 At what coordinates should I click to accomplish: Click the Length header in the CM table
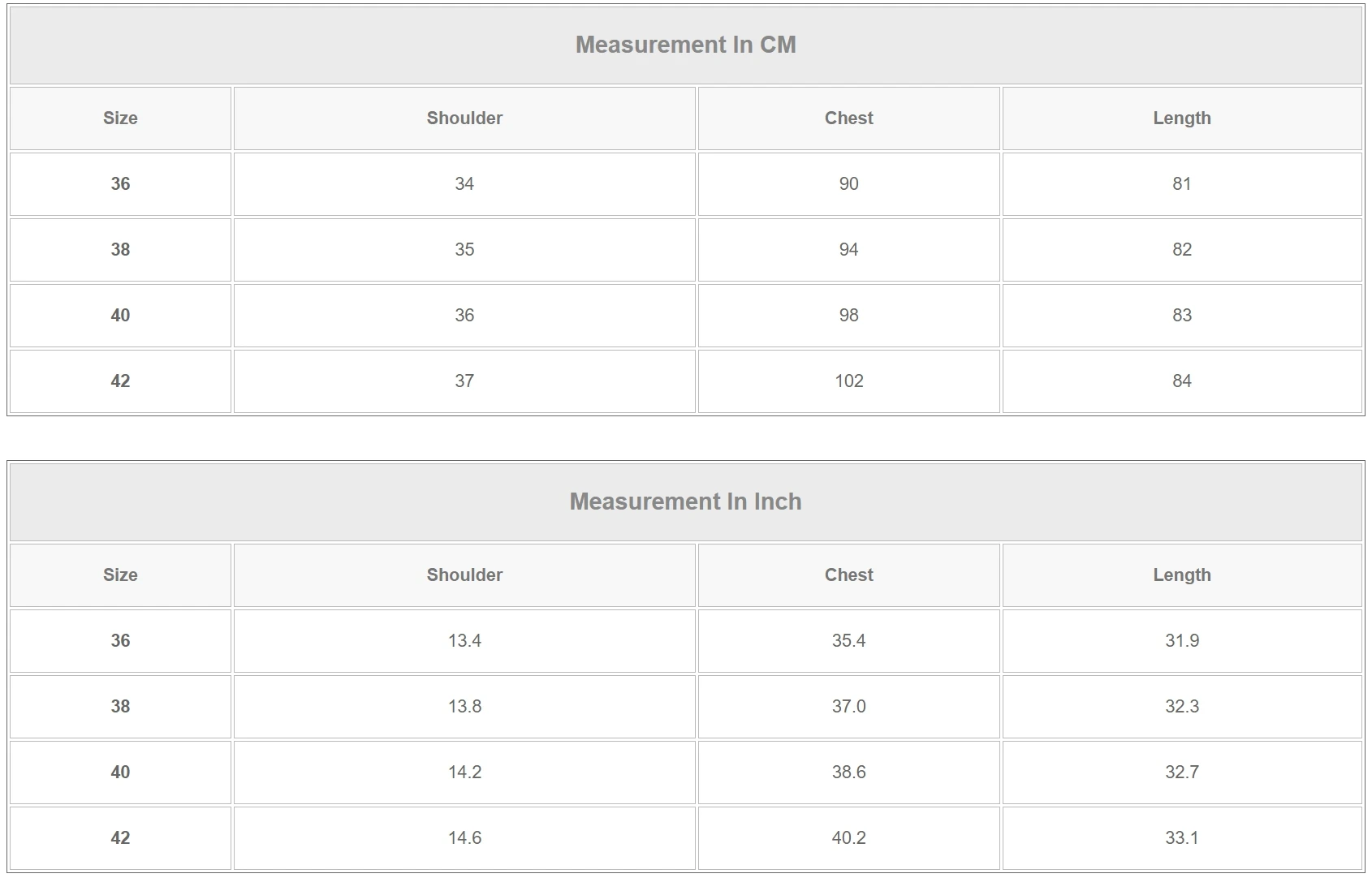(x=1181, y=118)
